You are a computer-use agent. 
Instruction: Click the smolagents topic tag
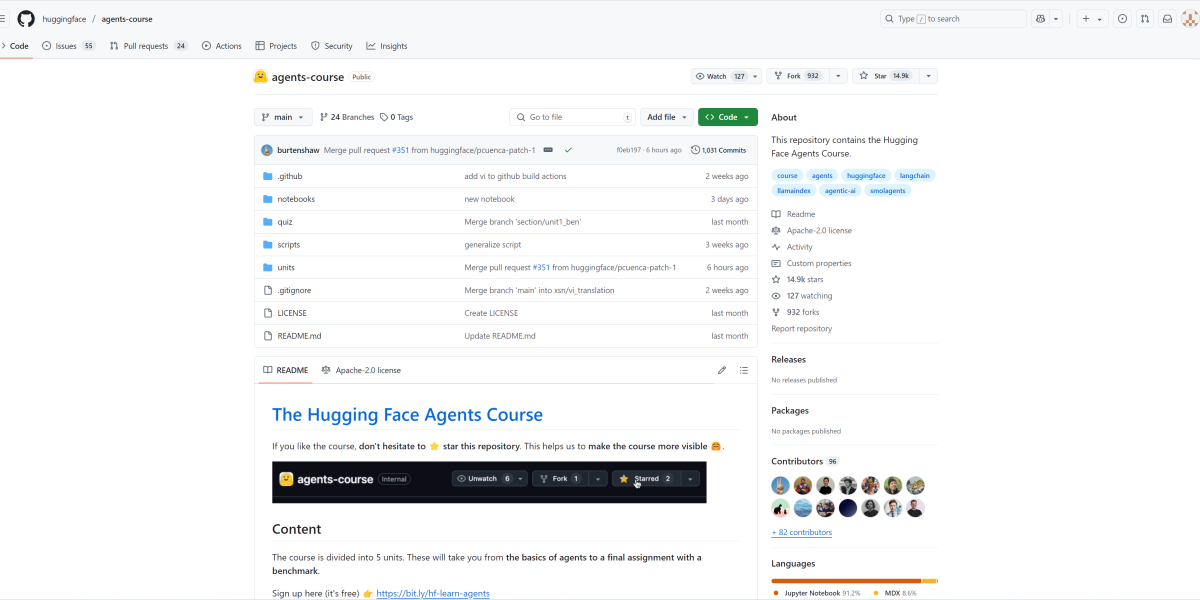[887, 190]
